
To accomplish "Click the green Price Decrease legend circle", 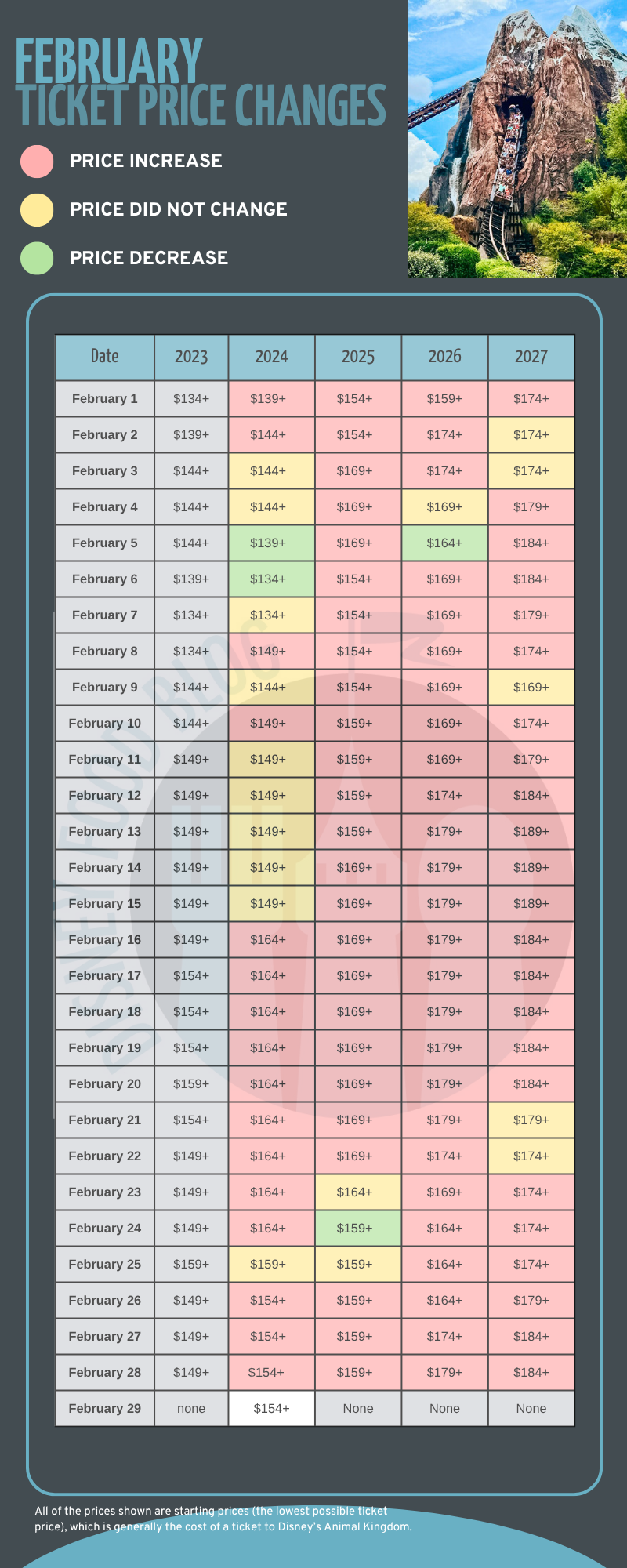I will [x=37, y=259].
